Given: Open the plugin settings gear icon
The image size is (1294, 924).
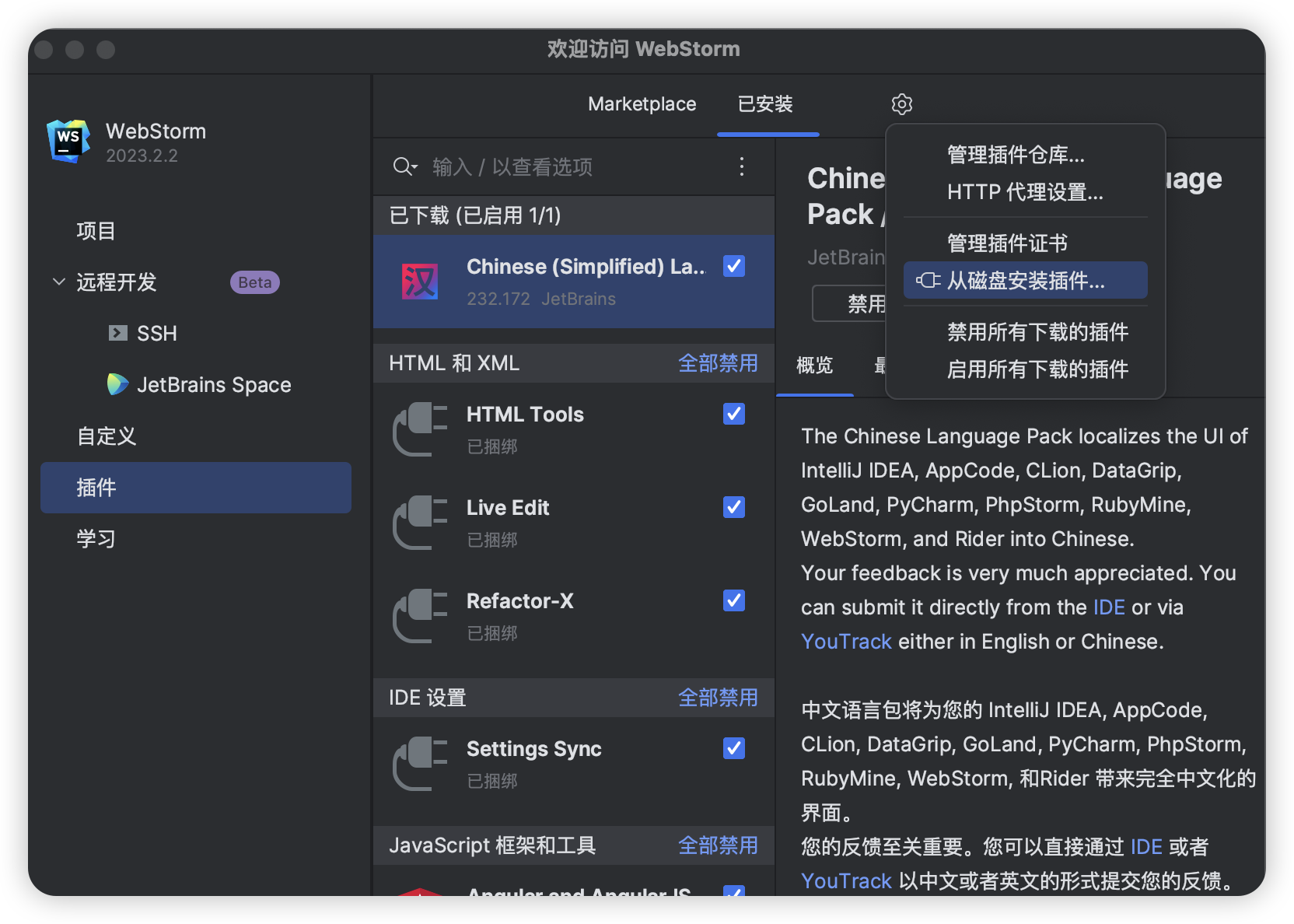Looking at the screenshot, I should (x=901, y=104).
